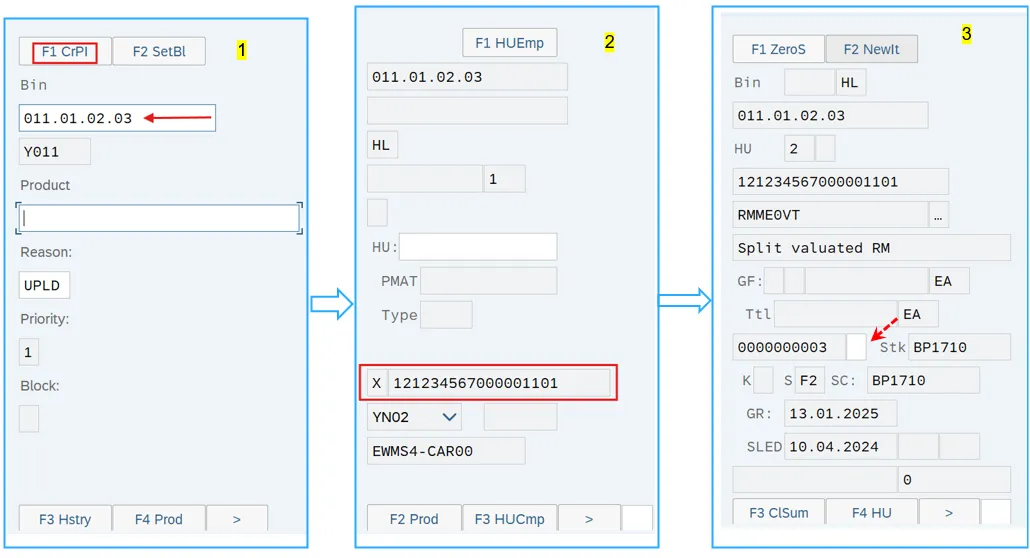Screen dimensions: 1030x558
Task: Click the > arrow beside F3 HUCmp
Action: tap(589, 519)
